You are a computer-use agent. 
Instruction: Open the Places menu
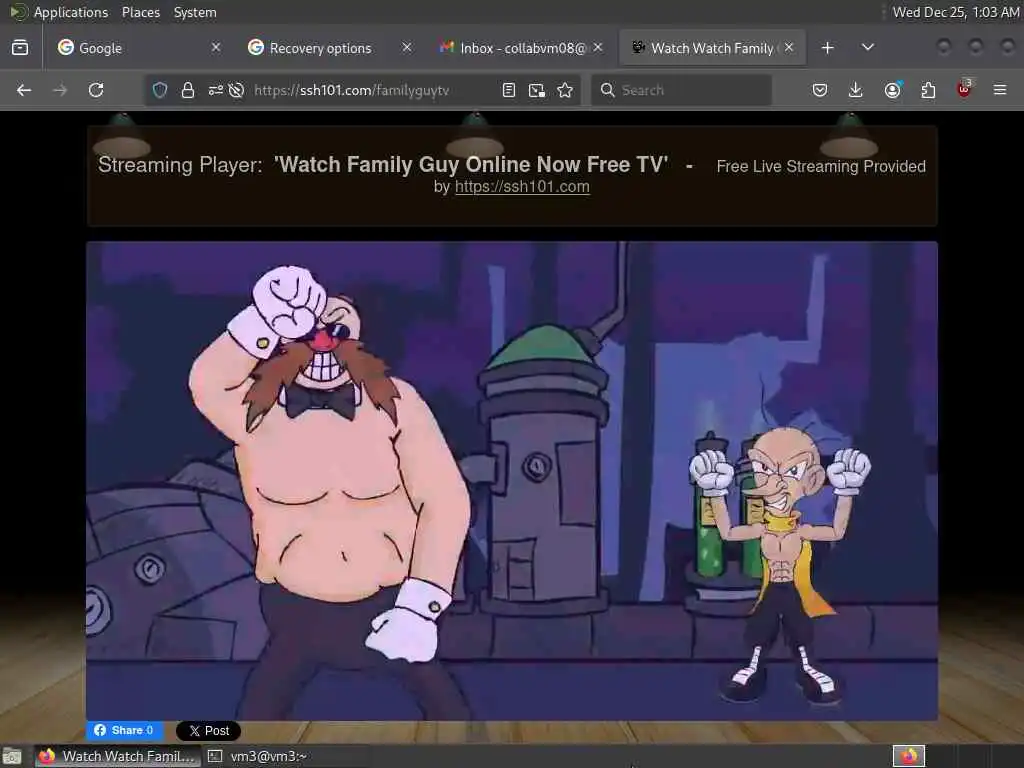tap(140, 12)
